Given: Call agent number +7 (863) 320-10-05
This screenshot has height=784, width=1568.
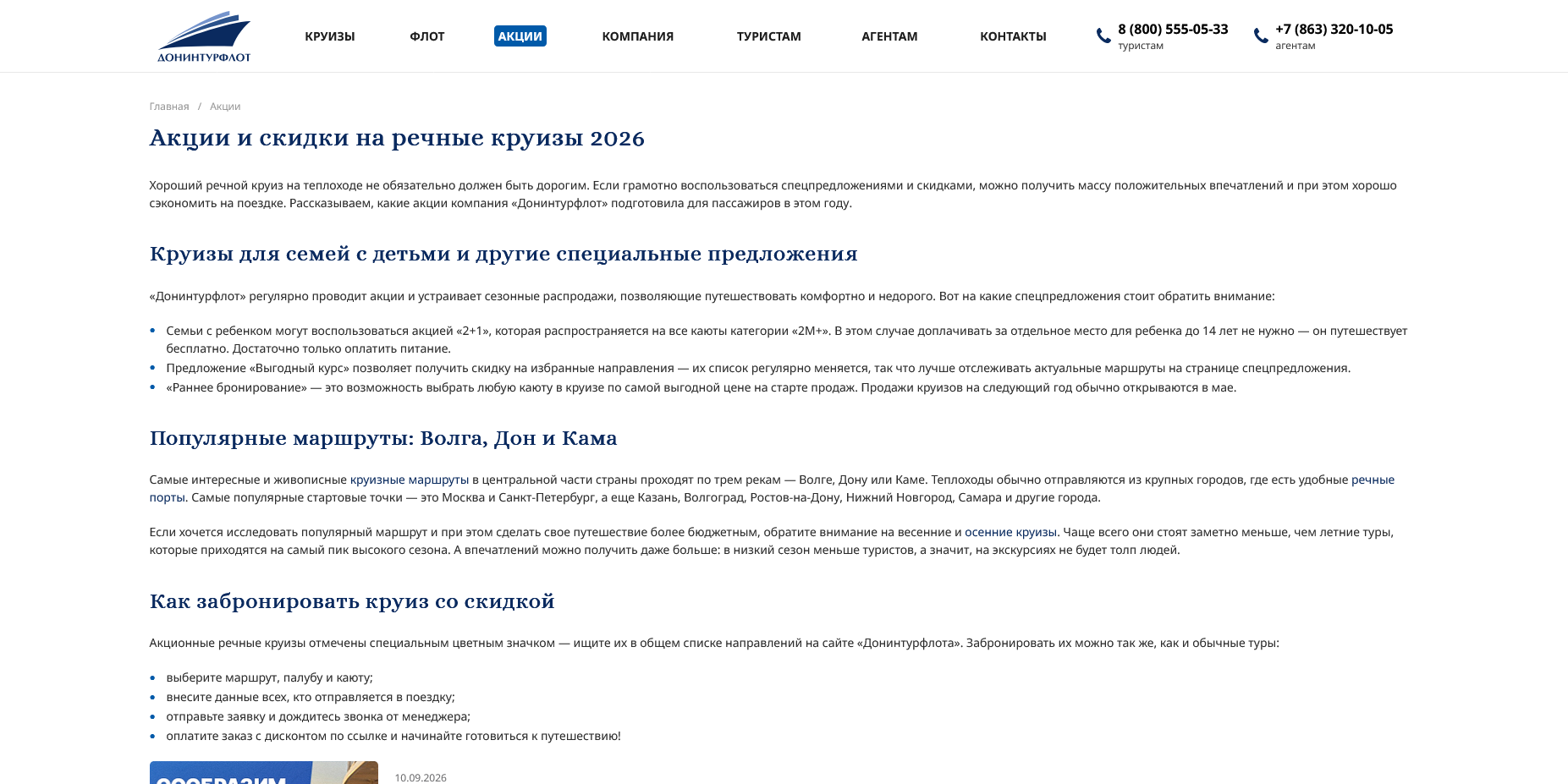Looking at the screenshot, I should point(1334,29).
